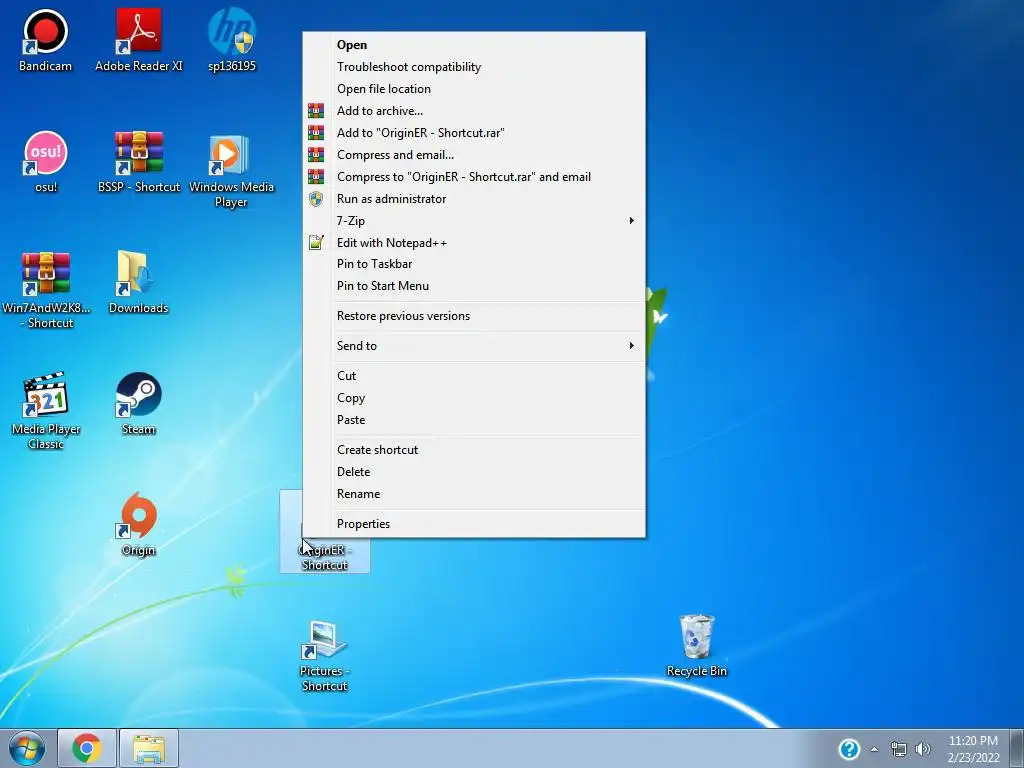
Task: Select the Win7AndW2K8 - Shortcut icon
Action: 46,290
